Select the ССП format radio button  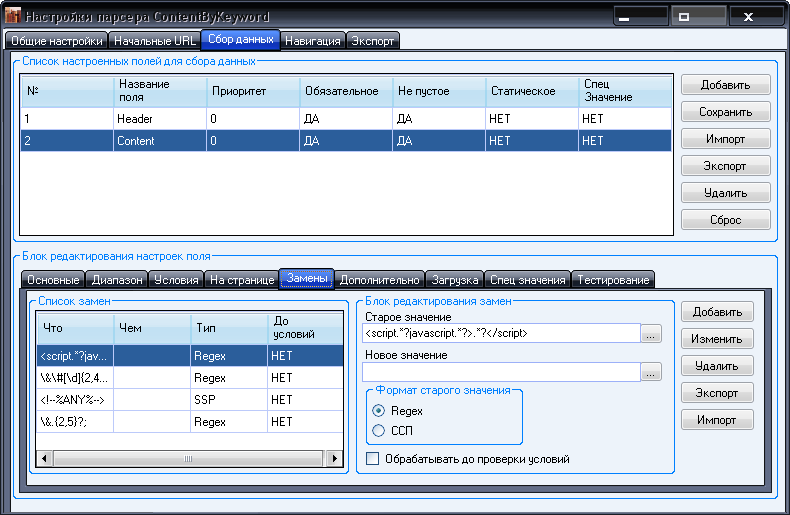point(378,430)
